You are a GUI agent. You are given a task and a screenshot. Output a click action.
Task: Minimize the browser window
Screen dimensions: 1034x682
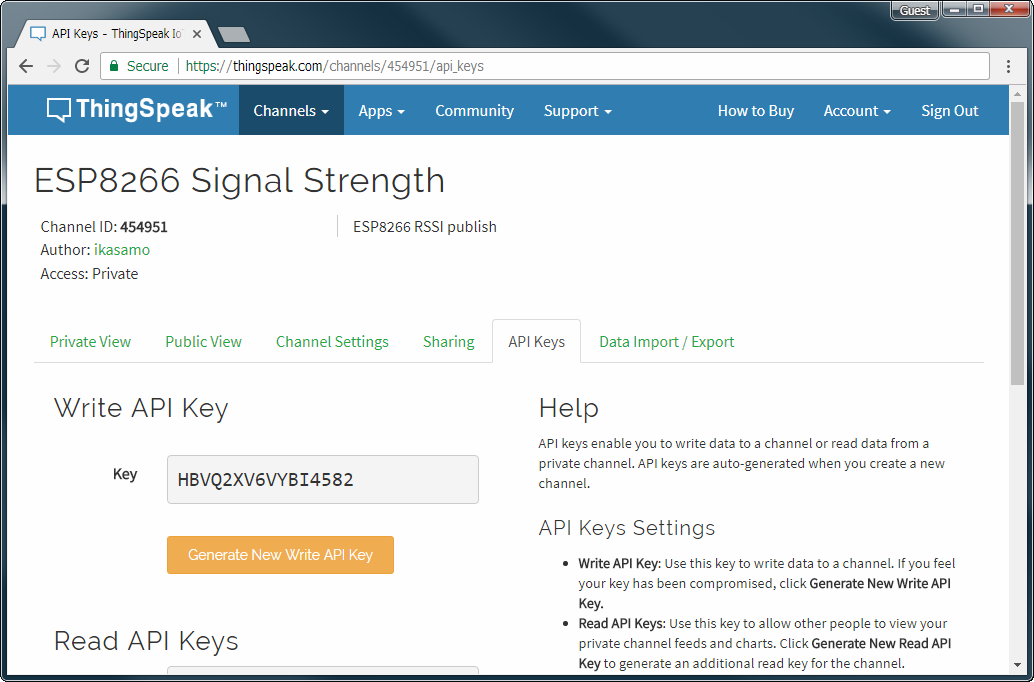[x=954, y=9]
